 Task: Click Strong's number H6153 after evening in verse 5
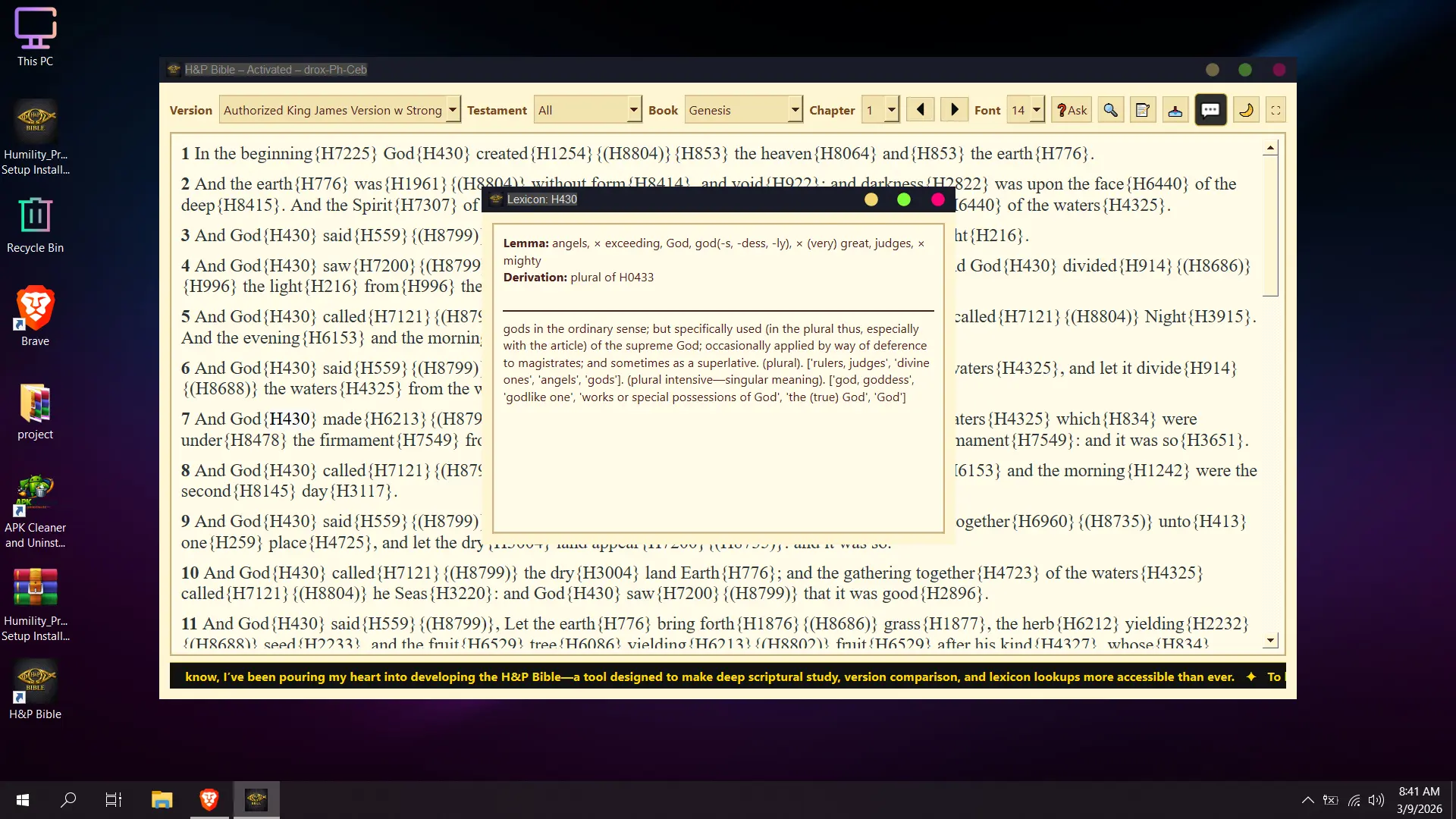coord(333,338)
